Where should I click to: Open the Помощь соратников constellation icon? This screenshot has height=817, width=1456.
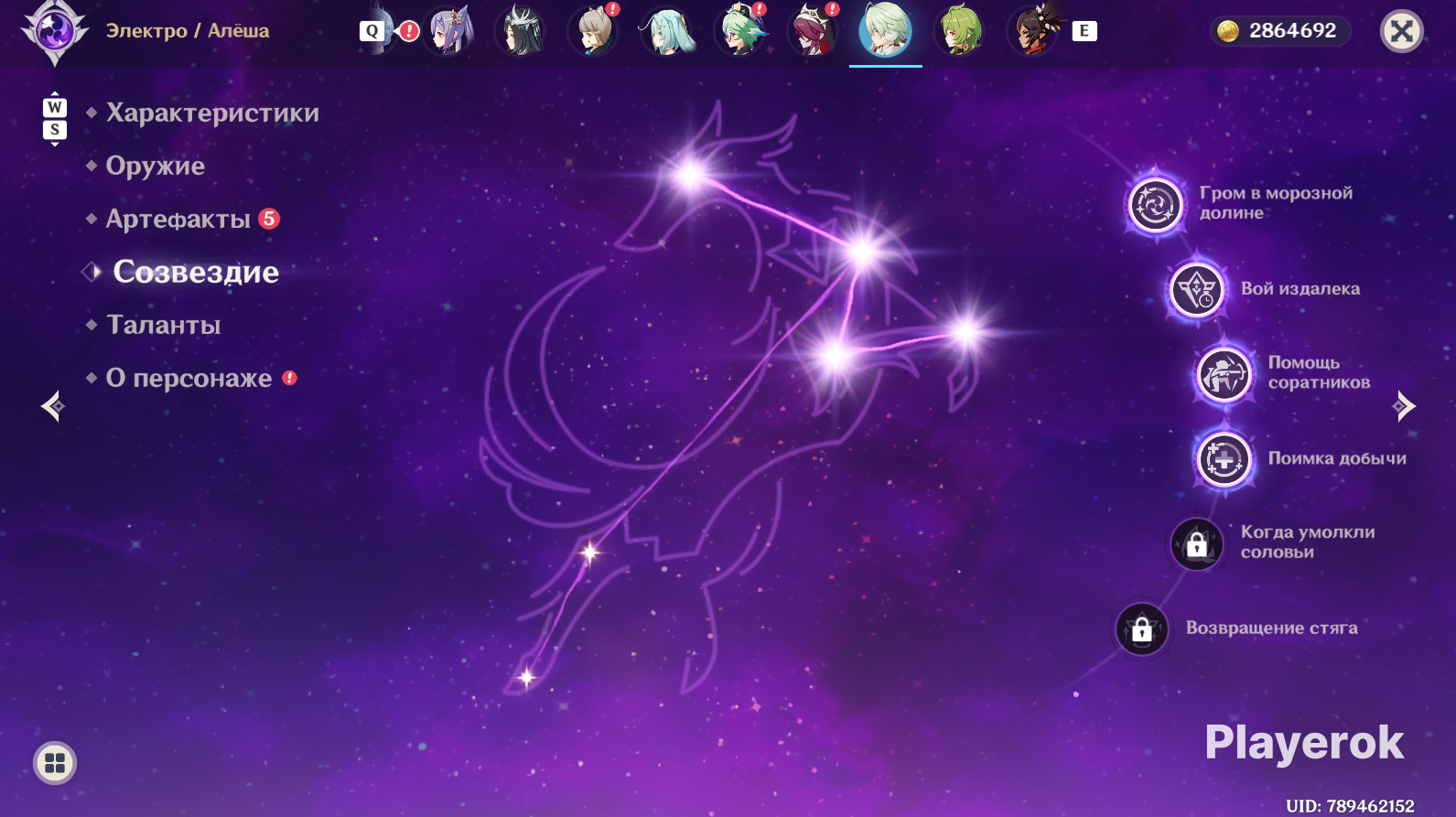point(1224,375)
